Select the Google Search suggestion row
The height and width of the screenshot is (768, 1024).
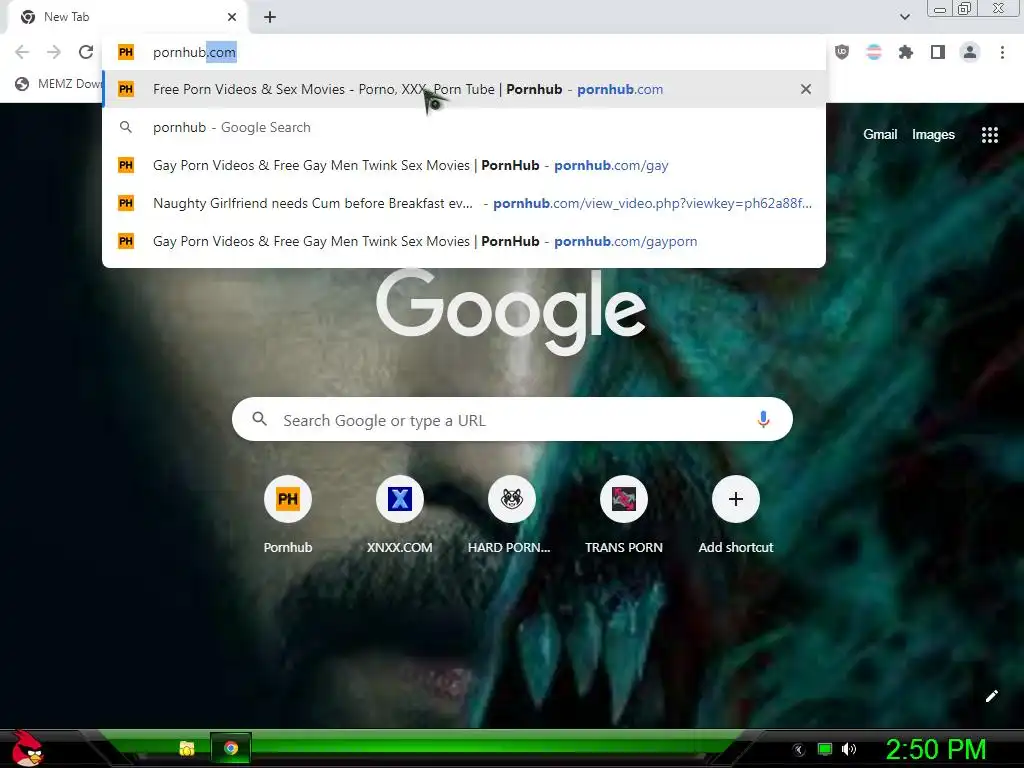pos(464,127)
